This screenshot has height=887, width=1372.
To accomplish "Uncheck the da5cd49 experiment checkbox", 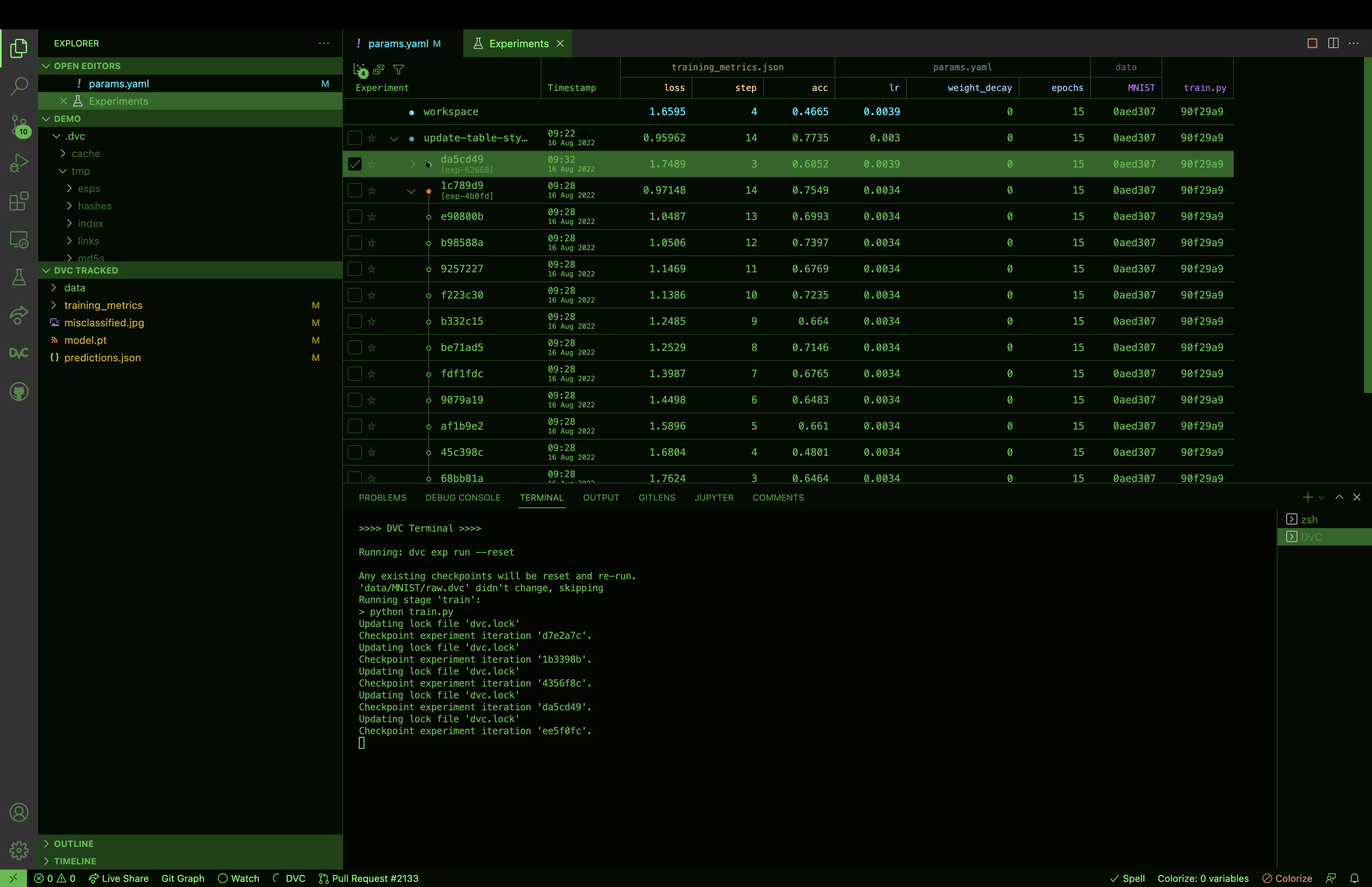I will tap(355, 164).
